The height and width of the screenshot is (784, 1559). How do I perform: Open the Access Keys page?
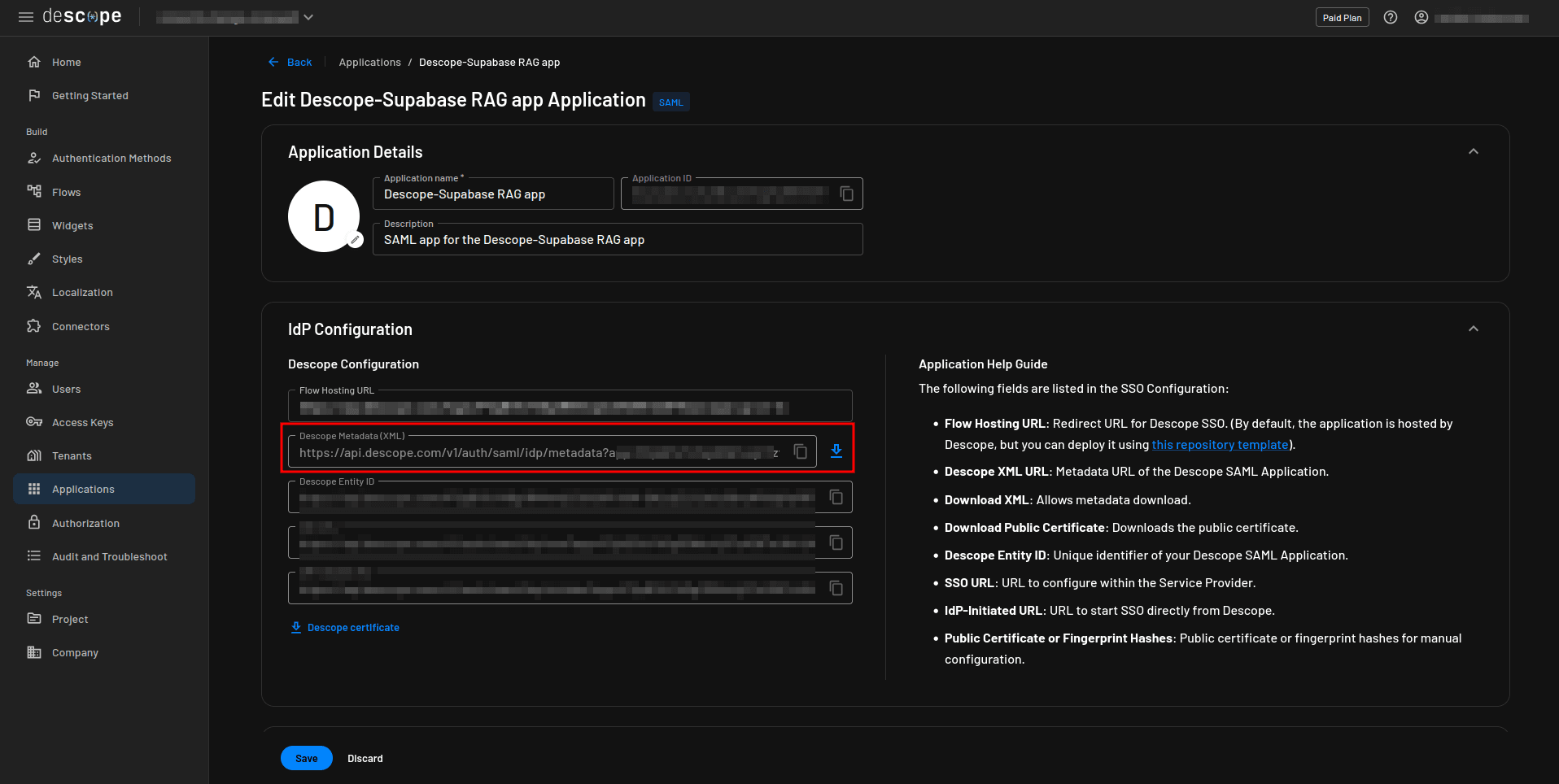pyautogui.click(x=82, y=423)
